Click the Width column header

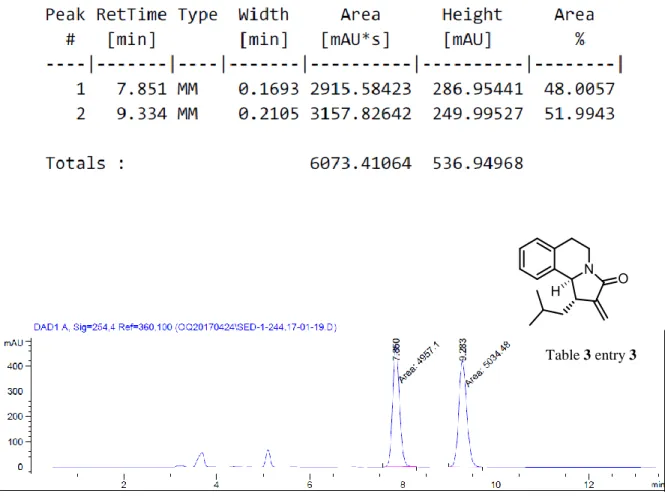click(x=263, y=15)
